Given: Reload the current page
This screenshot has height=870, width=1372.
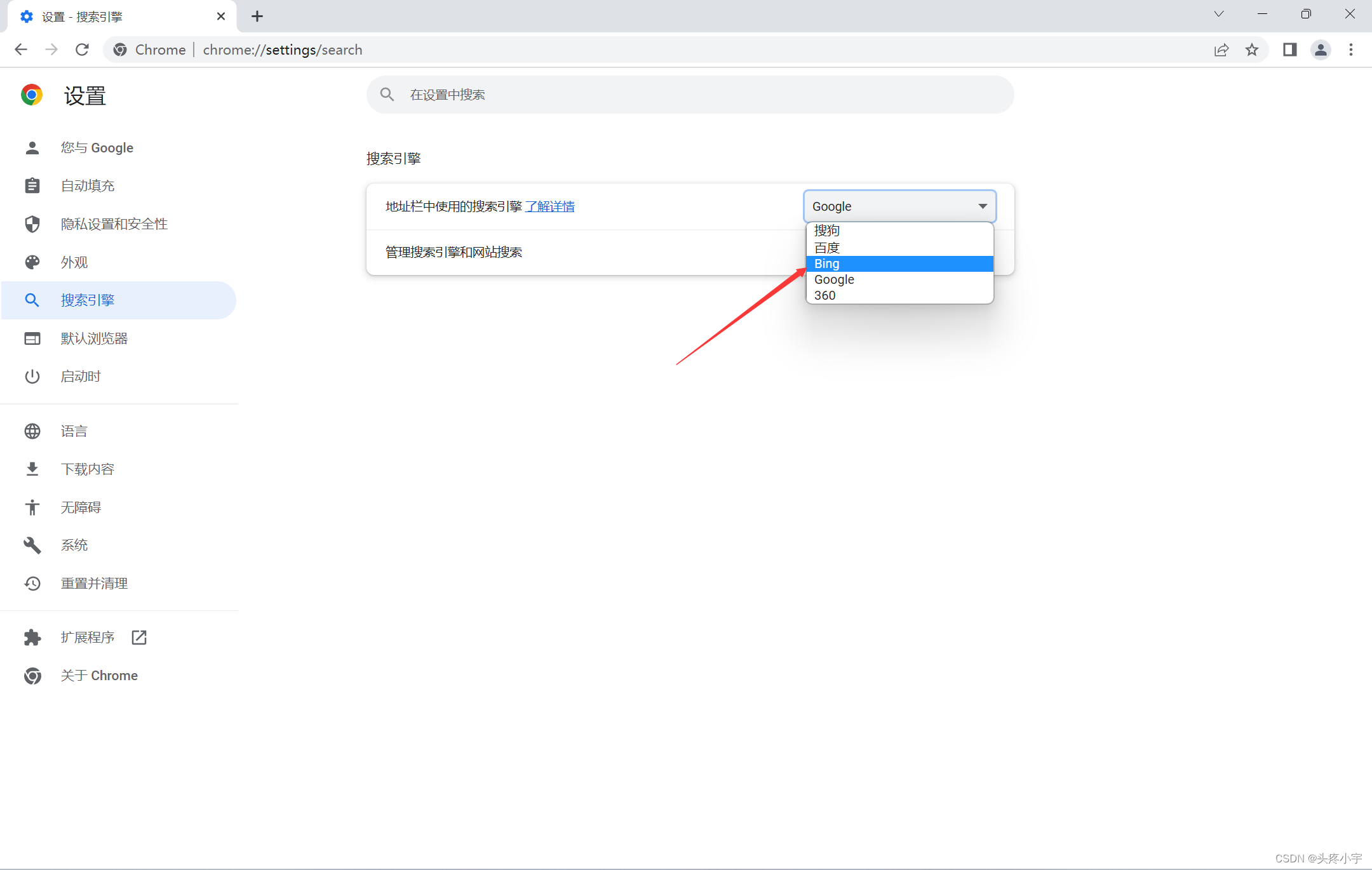Looking at the screenshot, I should coord(82,50).
